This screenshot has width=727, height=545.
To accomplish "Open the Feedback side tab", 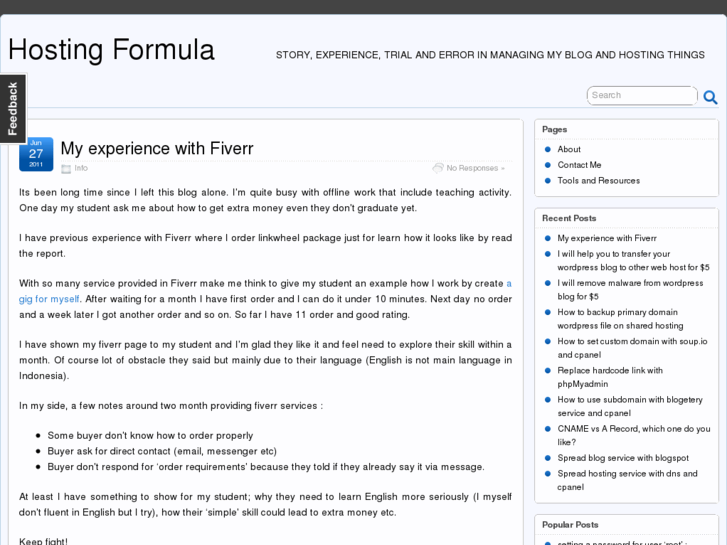I will [x=13, y=109].
